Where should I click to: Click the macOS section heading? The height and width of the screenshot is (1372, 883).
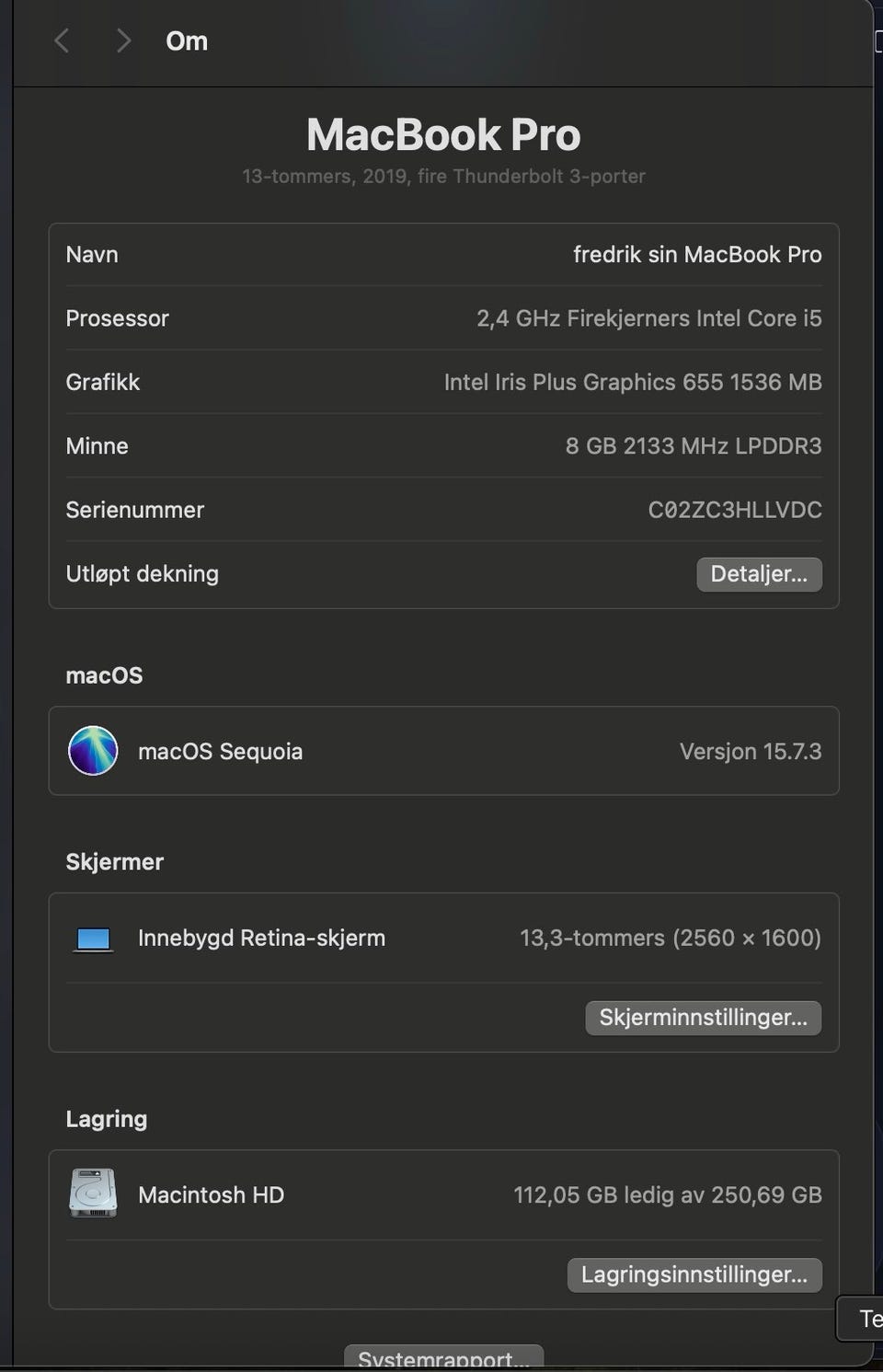pyautogui.click(x=104, y=675)
